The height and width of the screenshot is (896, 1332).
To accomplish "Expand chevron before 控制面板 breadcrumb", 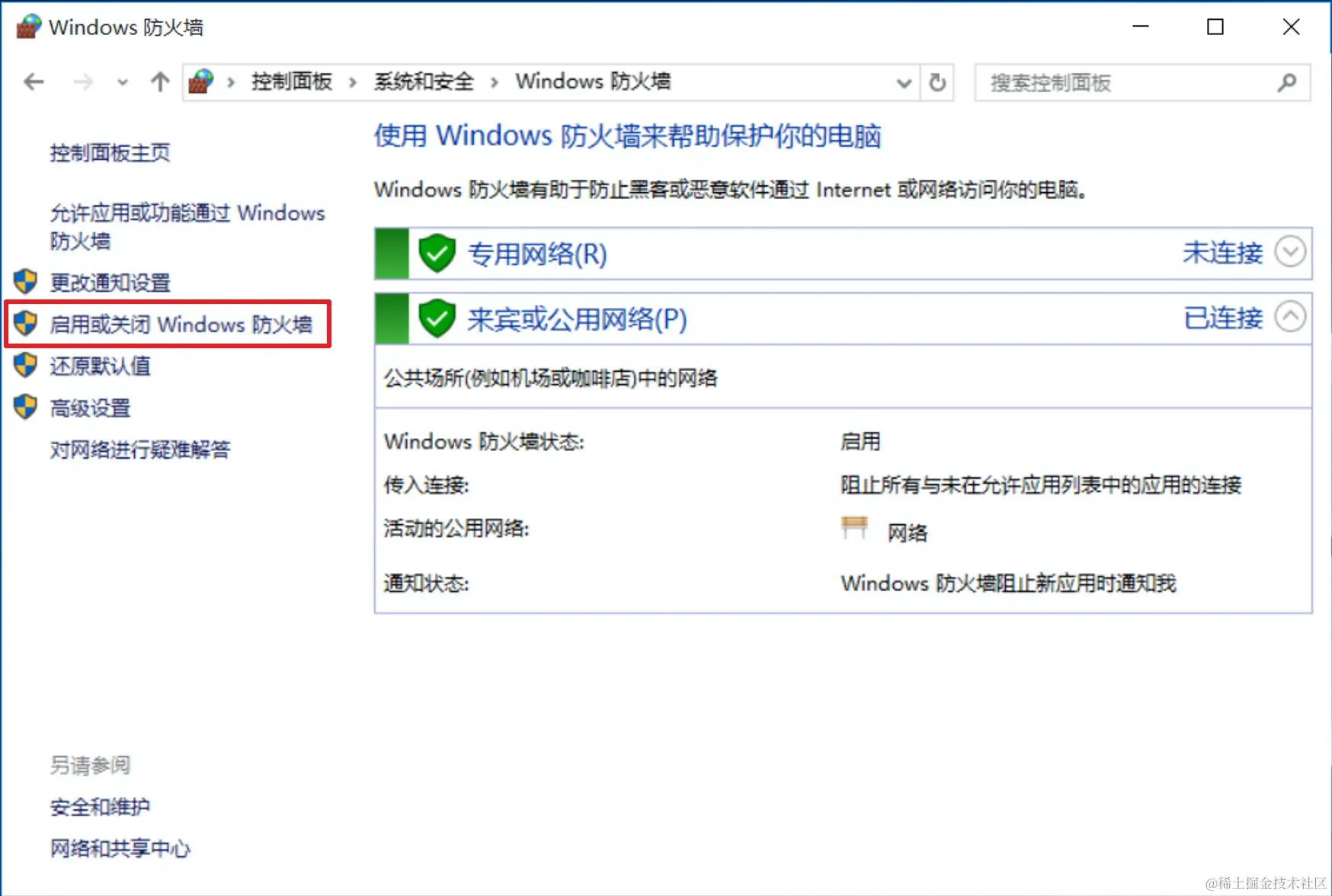I will [x=230, y=82].
